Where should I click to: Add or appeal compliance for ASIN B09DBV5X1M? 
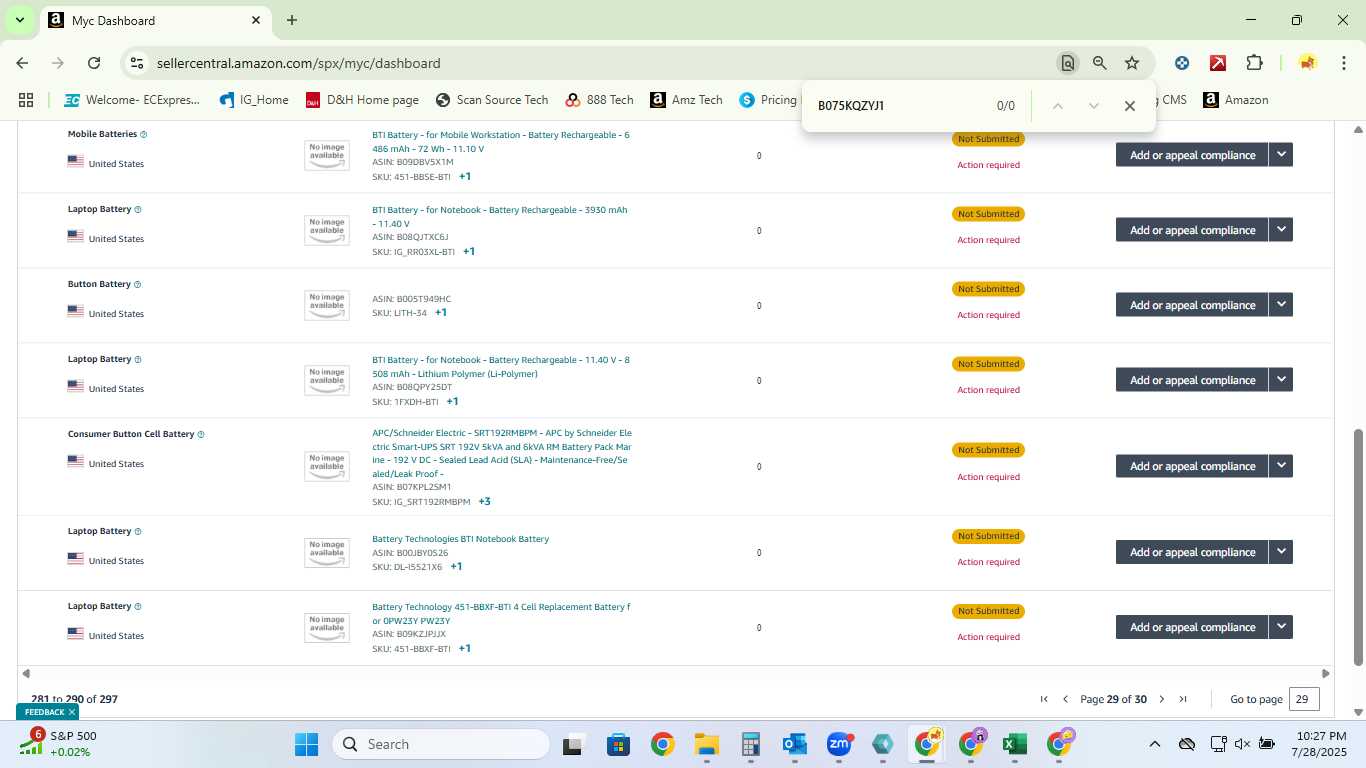point(1192,155)
